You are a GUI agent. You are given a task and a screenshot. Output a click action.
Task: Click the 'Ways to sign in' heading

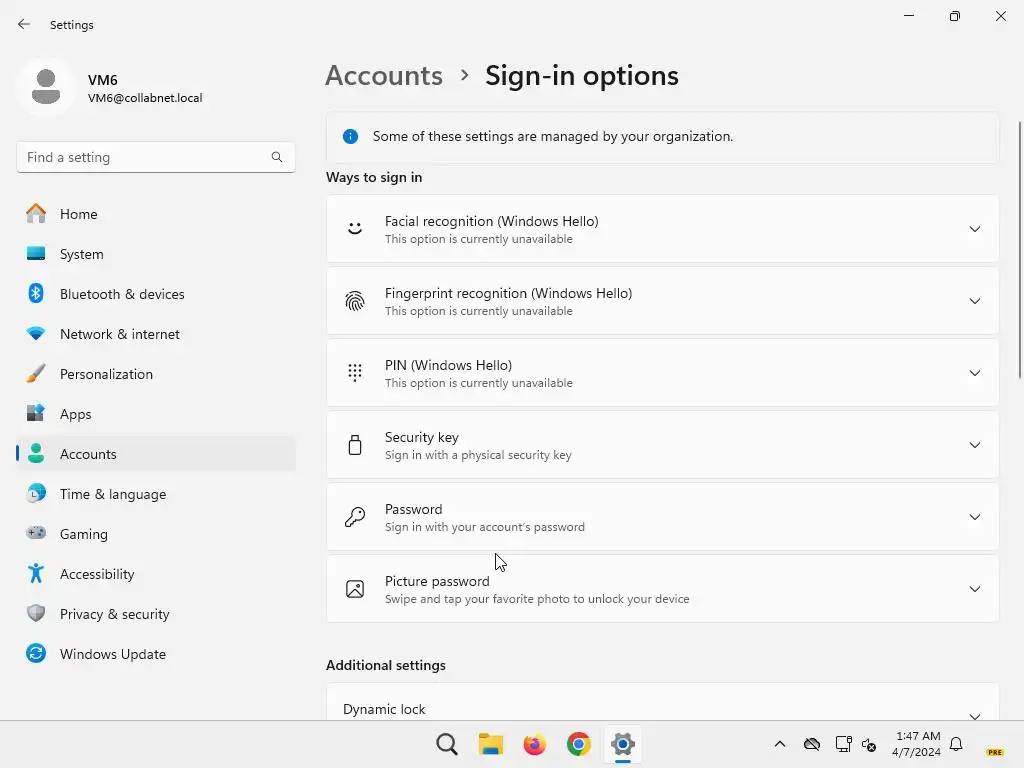coord(374,178)
